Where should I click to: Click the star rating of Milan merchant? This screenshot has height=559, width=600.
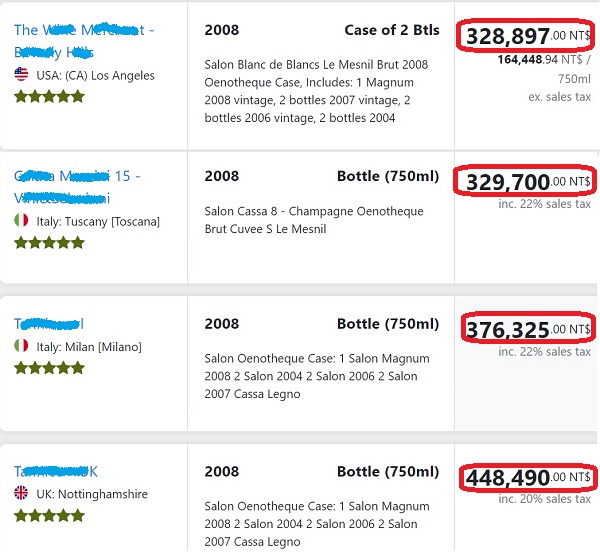tap(49, 368)
